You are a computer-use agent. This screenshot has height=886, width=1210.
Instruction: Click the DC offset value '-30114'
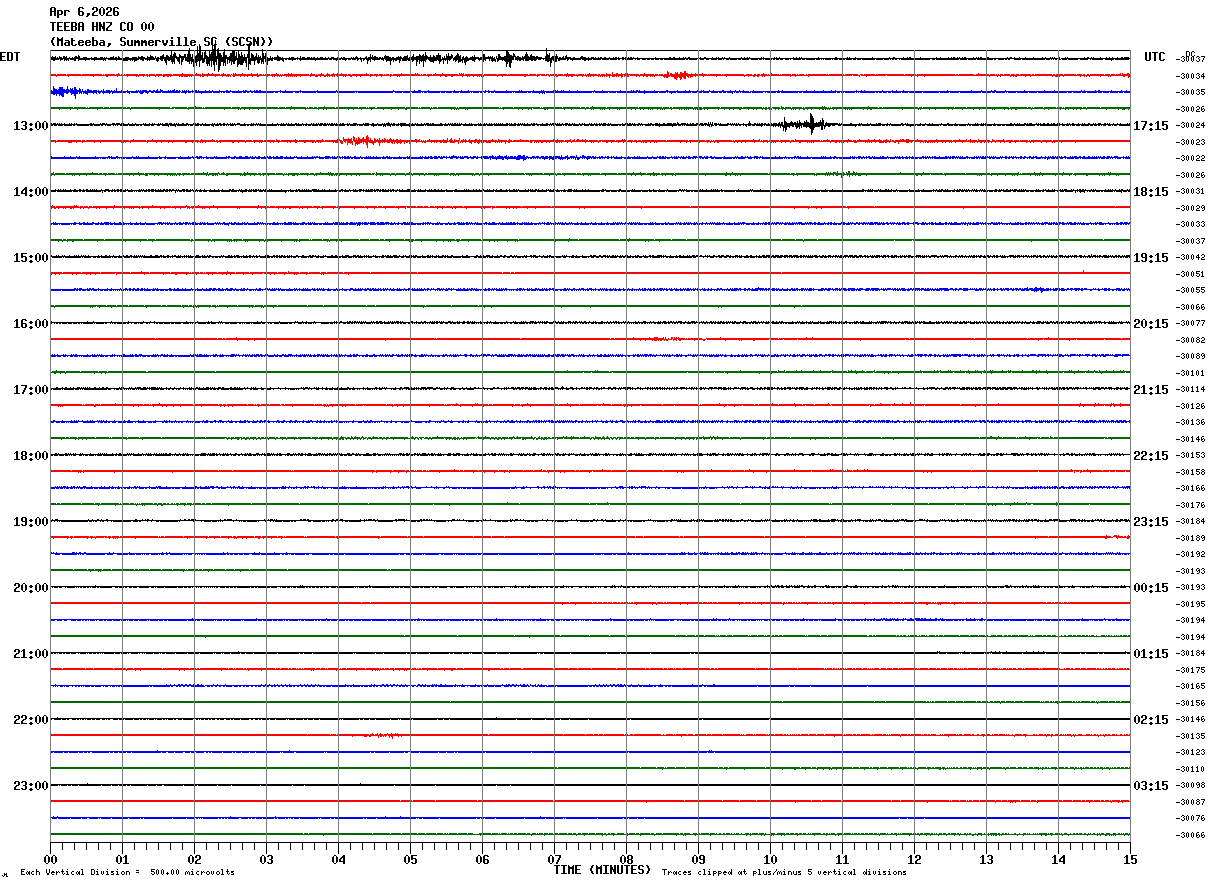(1191, 390)
